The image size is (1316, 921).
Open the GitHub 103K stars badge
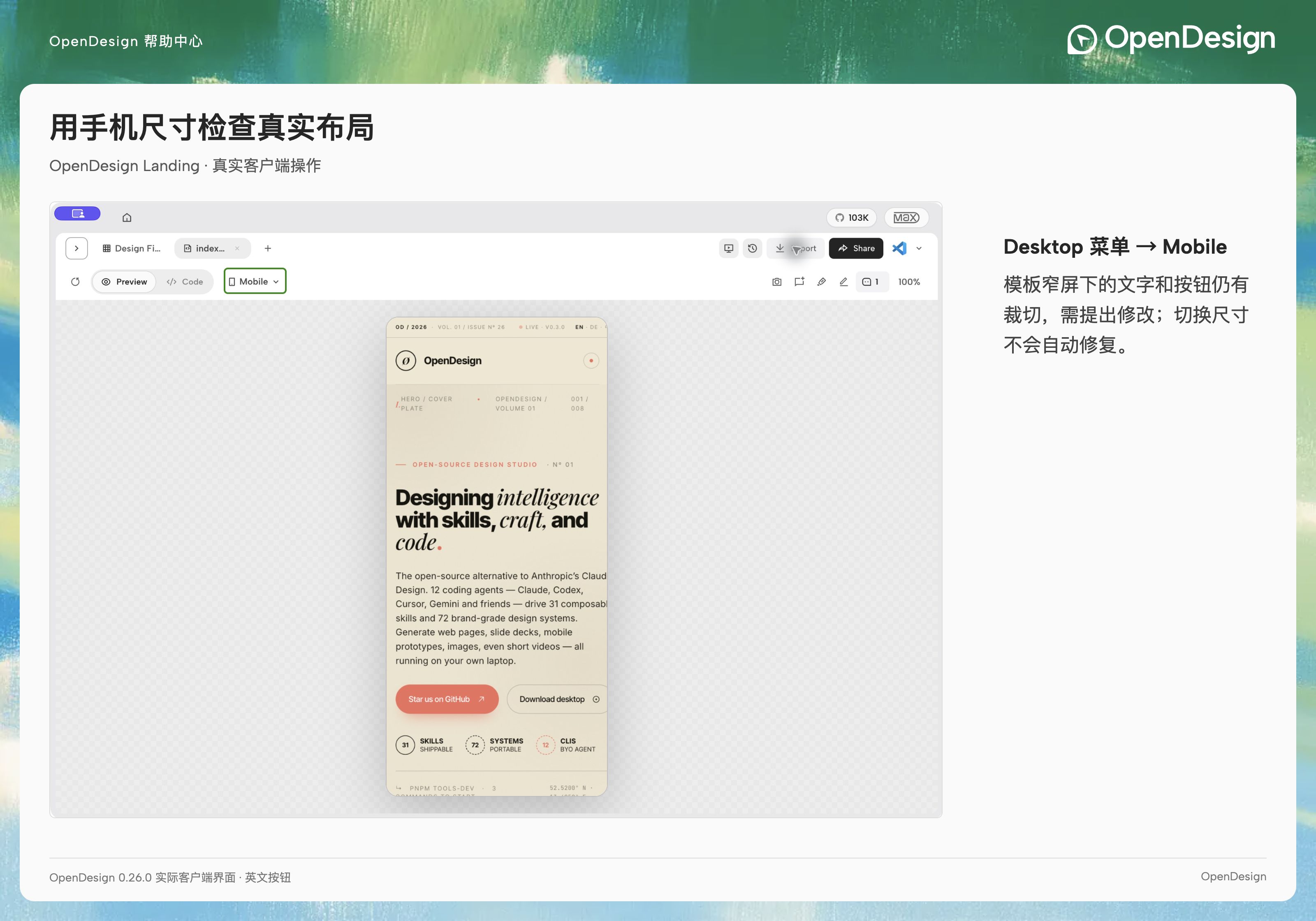coord(852,218)
